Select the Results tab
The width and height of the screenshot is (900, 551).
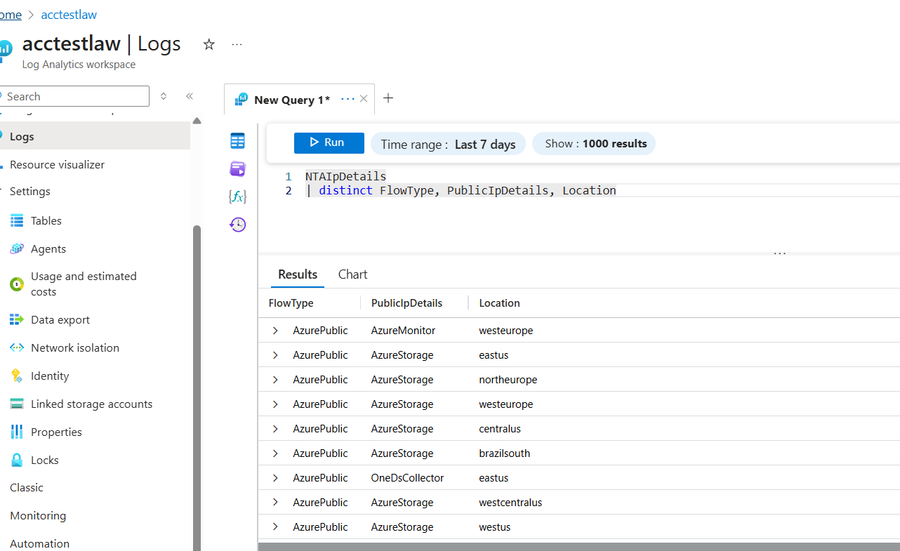[297, 274]
